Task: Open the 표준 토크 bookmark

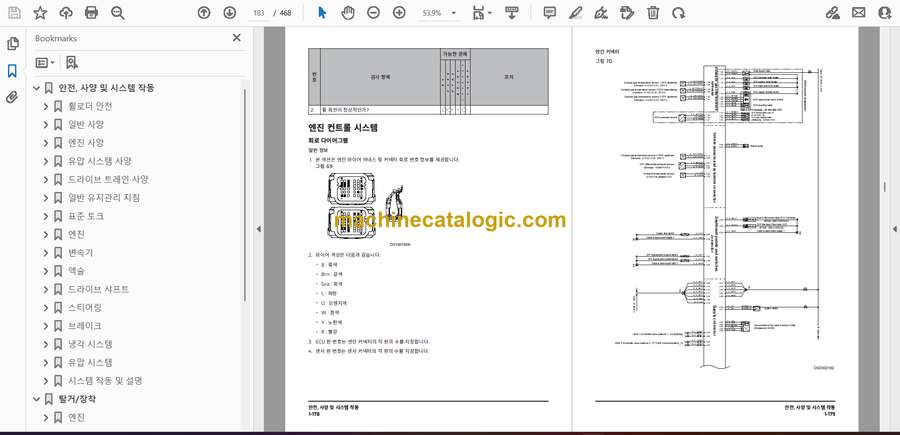Action: [86, 216]
